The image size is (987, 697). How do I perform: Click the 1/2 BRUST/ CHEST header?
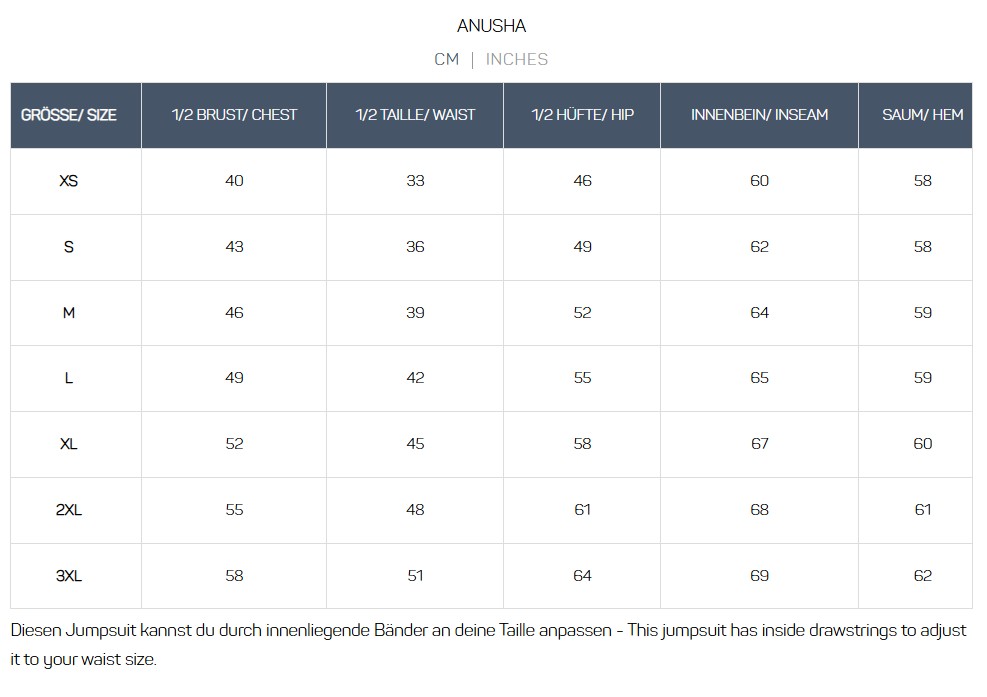click(x=234, y=115)
